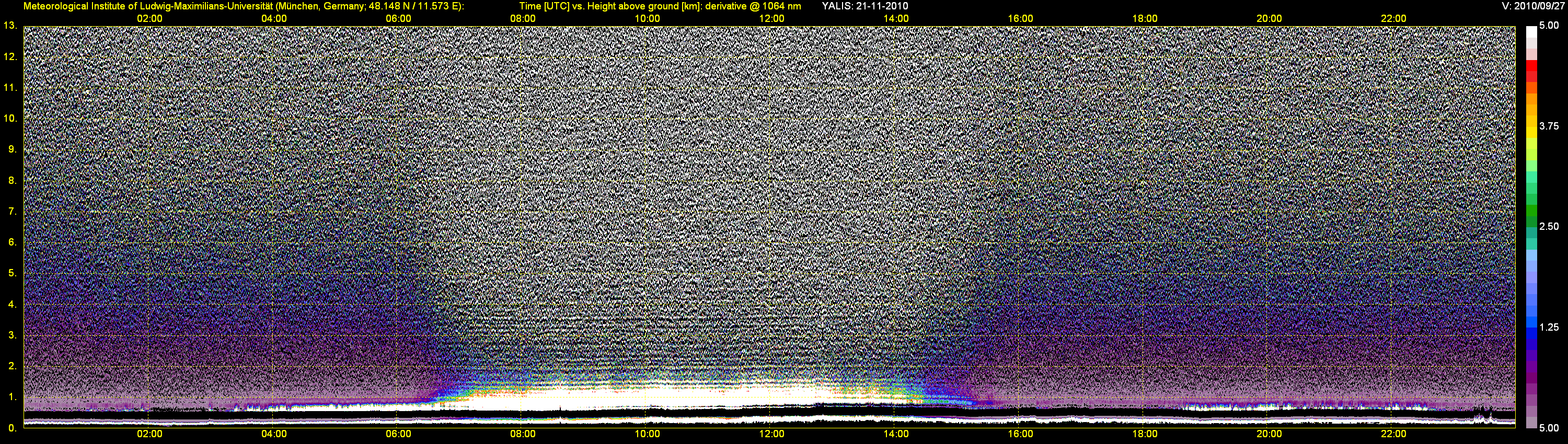Click the 14:00 label on the top time axis
The height and width of the screenshot is (444, 1568).
pos(896,18)
